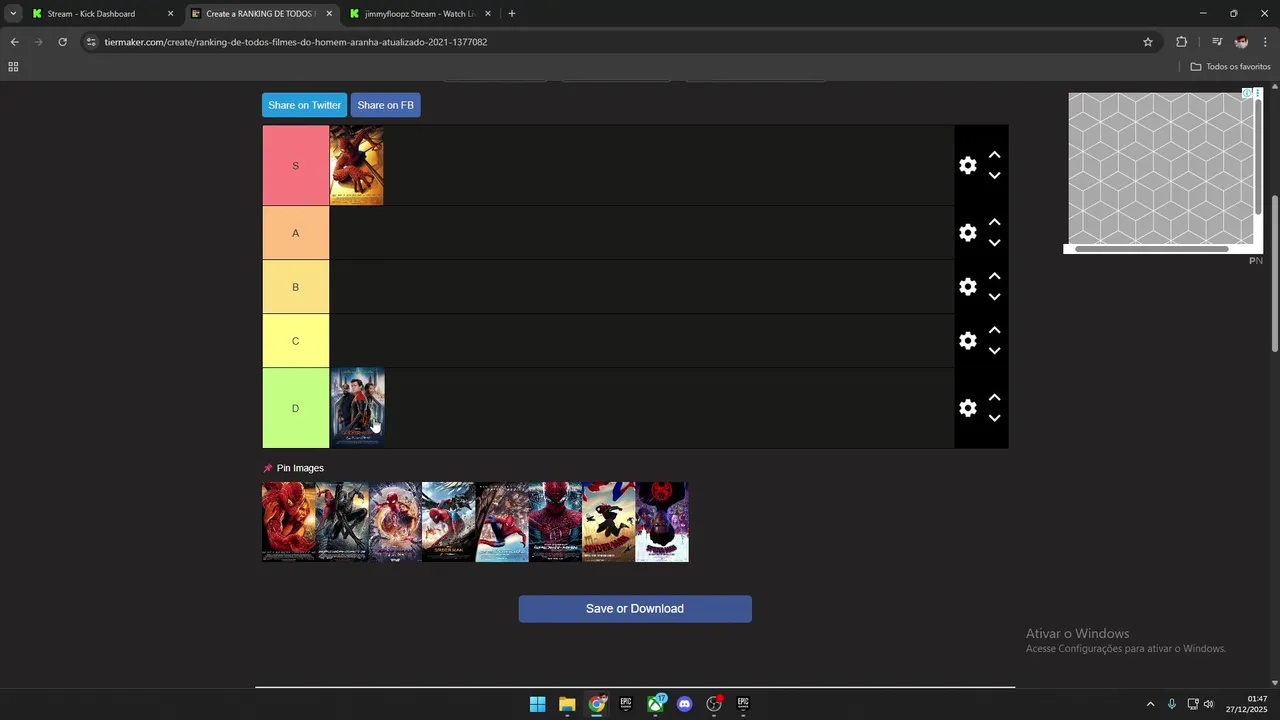Open the ad info icon
1280x720 pixels.
pyautogui.click(x=1247, y=93)
